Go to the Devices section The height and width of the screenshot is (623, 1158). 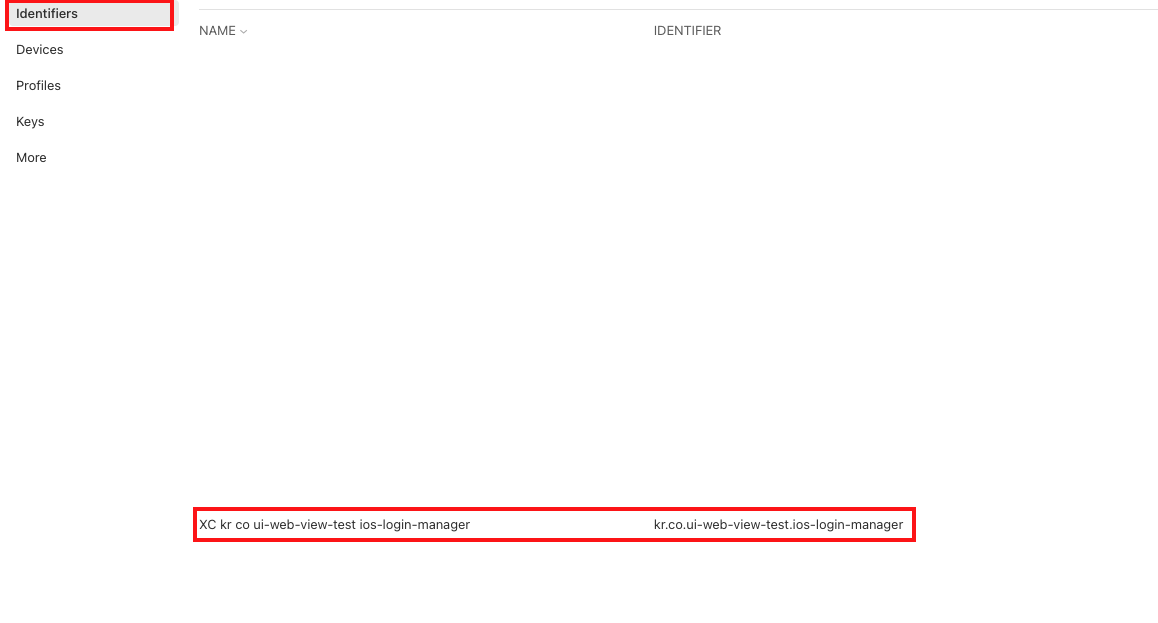(x=40, y=50)
